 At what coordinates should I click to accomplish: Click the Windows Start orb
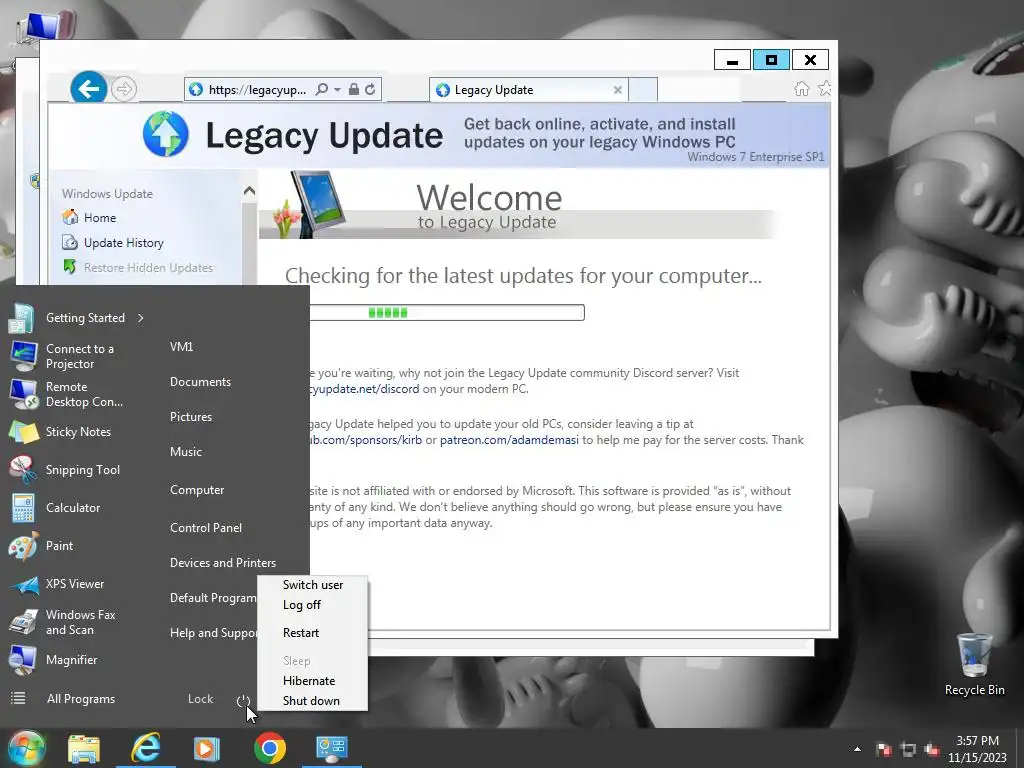pyautogui.click(x=27, y=748)
